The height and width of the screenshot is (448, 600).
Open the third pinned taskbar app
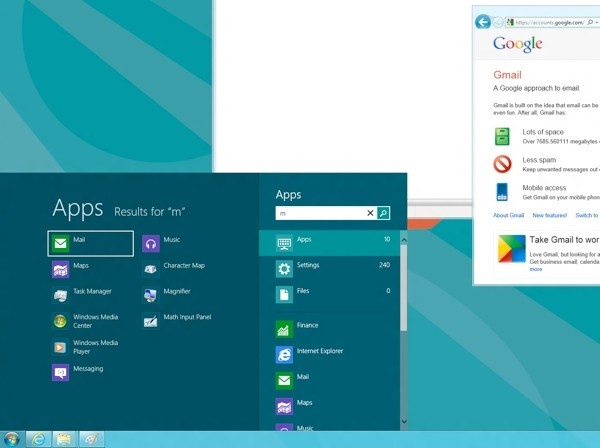tap(91, 439)
